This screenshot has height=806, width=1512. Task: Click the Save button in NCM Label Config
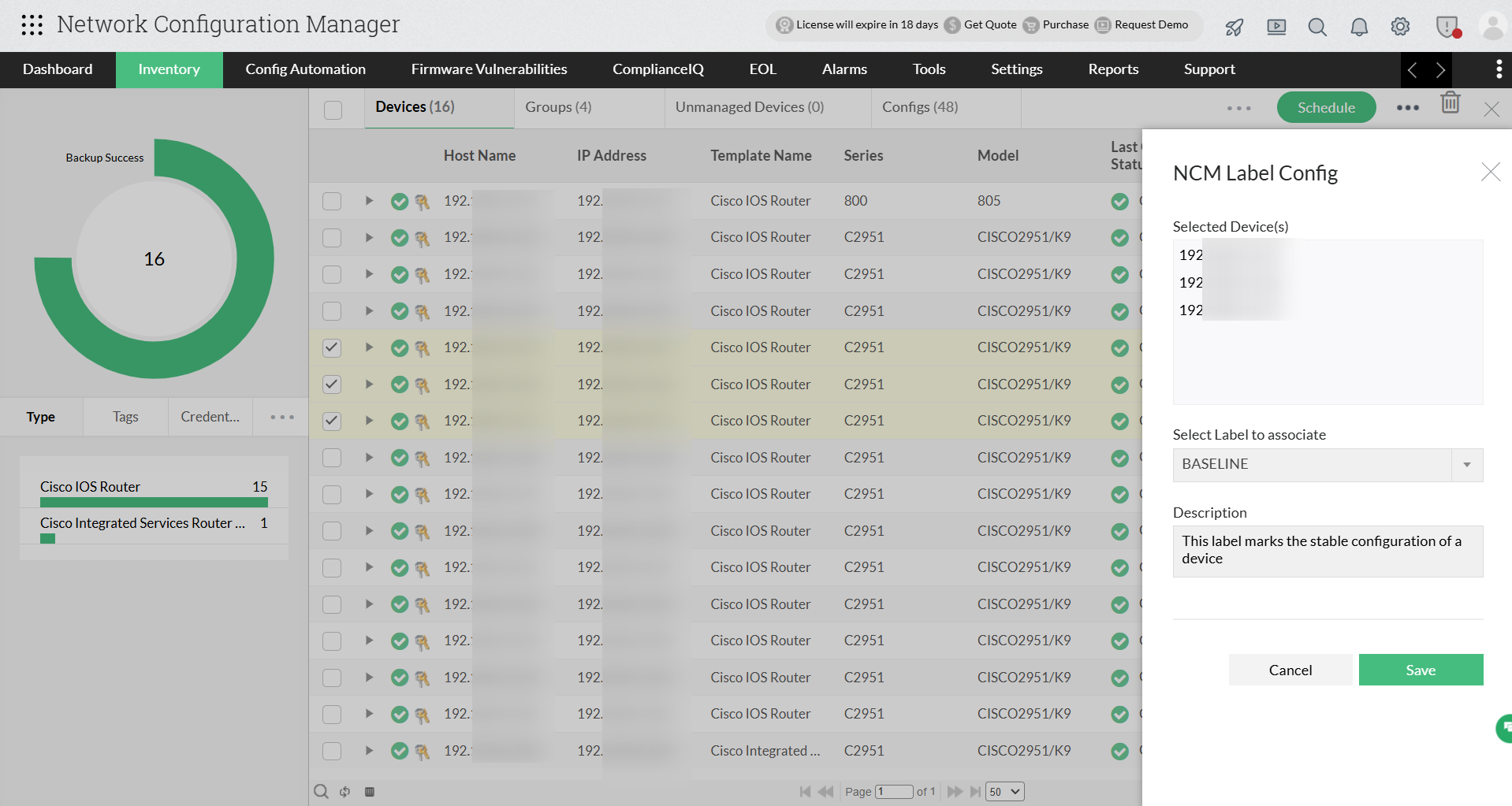click(x=1421, y=669)
